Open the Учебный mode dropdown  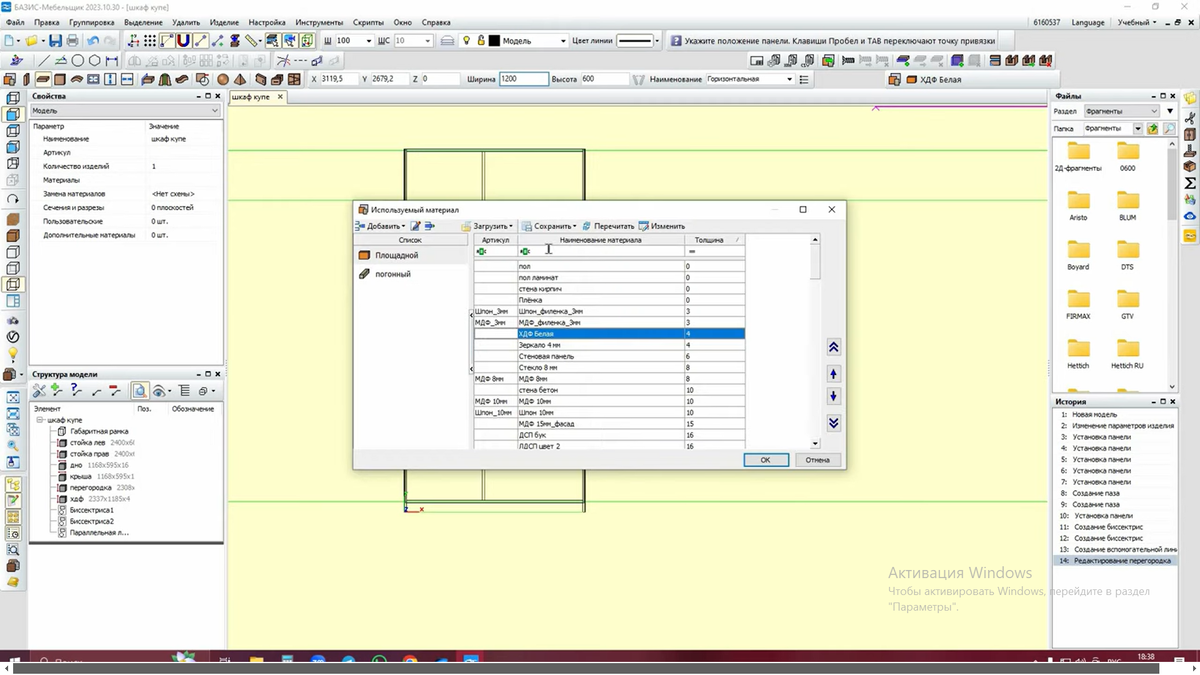tap(1138, 22)
